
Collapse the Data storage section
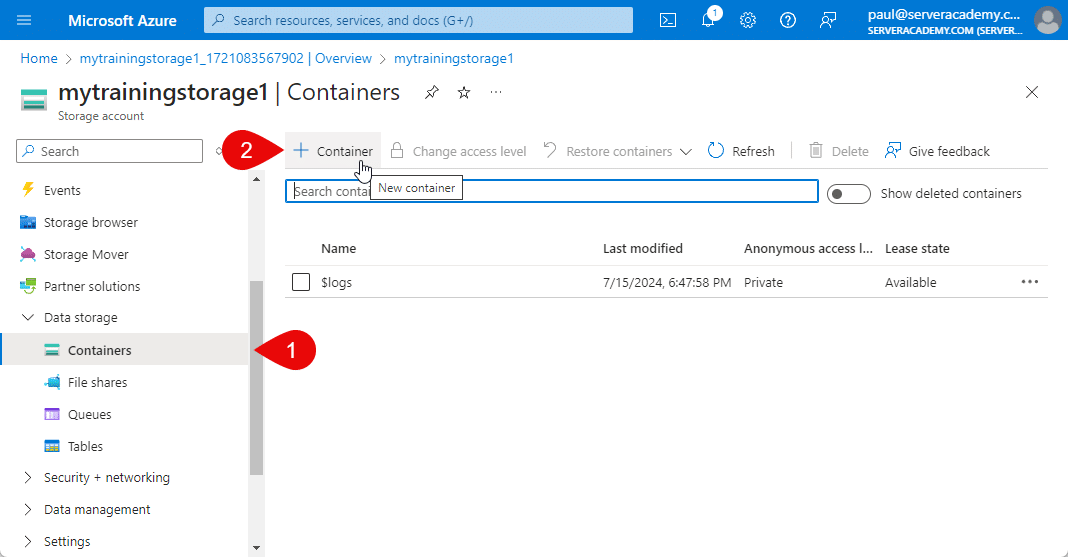(x=28, y=318)
